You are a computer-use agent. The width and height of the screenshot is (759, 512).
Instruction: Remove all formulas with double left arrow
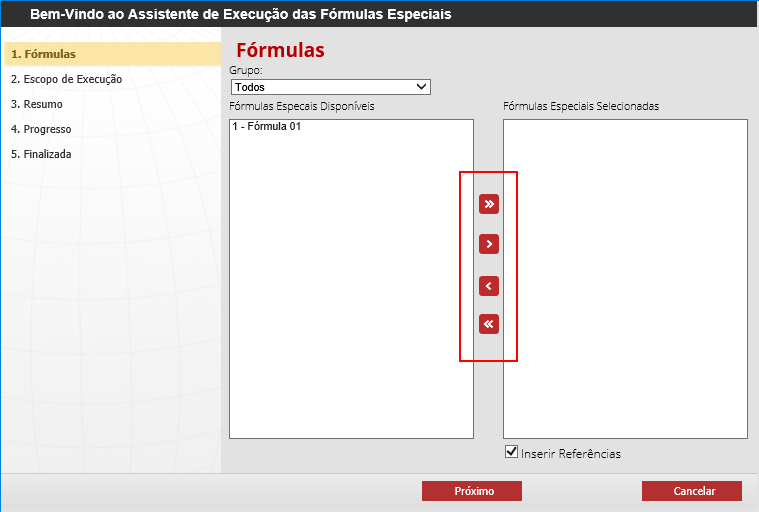coord(489,324)
